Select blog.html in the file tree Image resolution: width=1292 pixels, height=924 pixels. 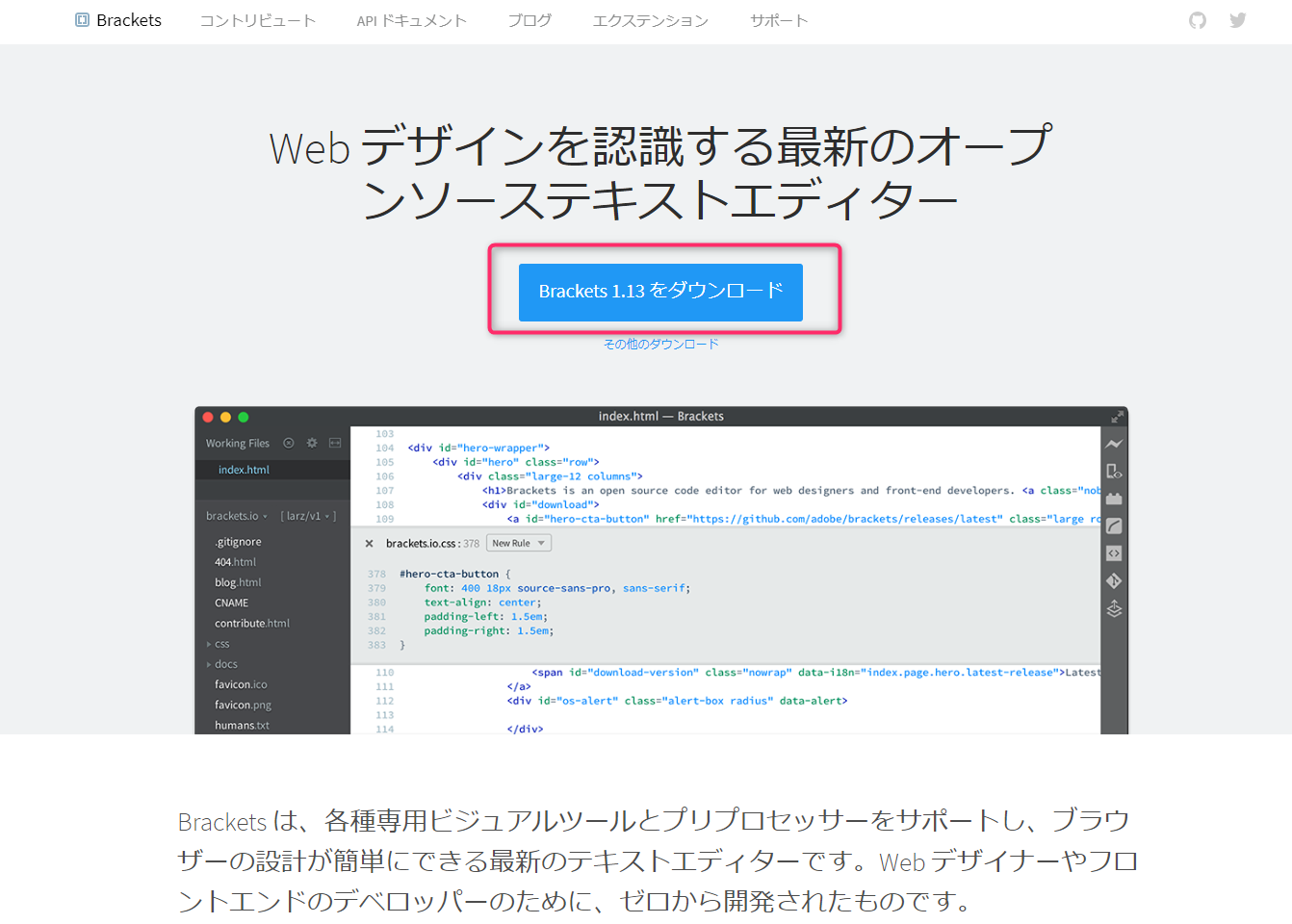point(238,582)
